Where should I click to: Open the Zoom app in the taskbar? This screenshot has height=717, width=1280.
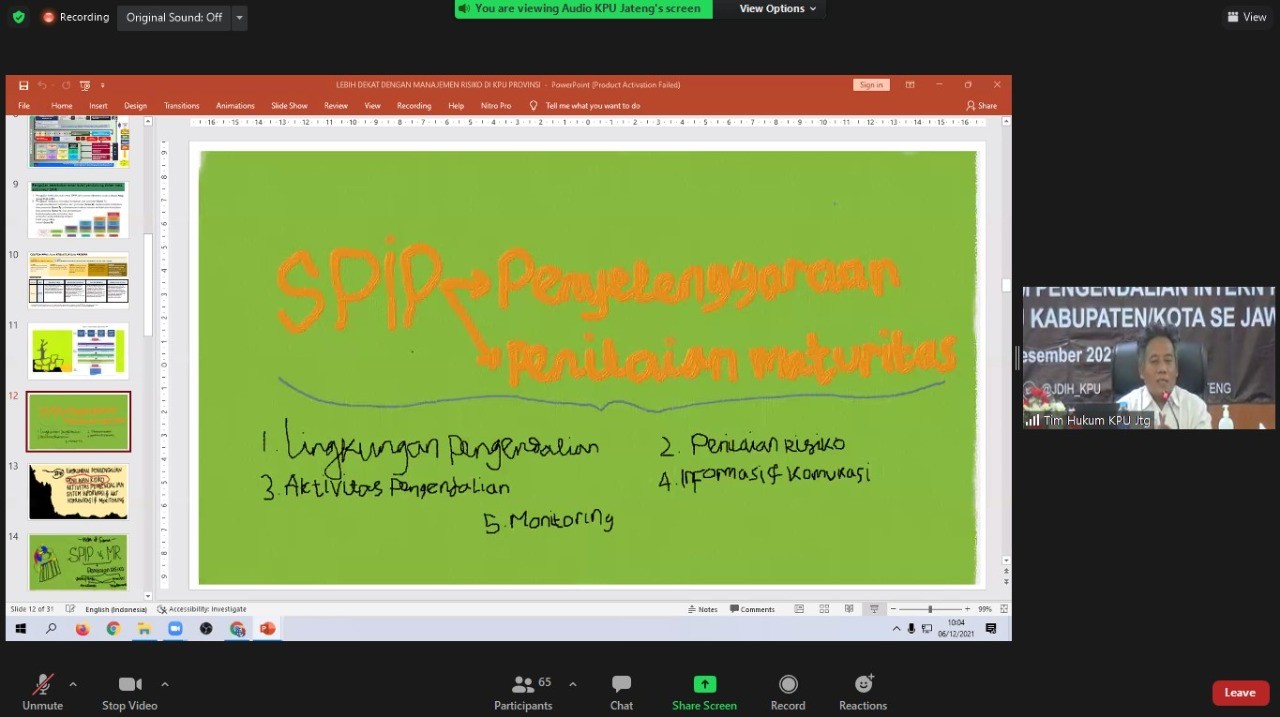pyautogui.click(x=175, y=629)
